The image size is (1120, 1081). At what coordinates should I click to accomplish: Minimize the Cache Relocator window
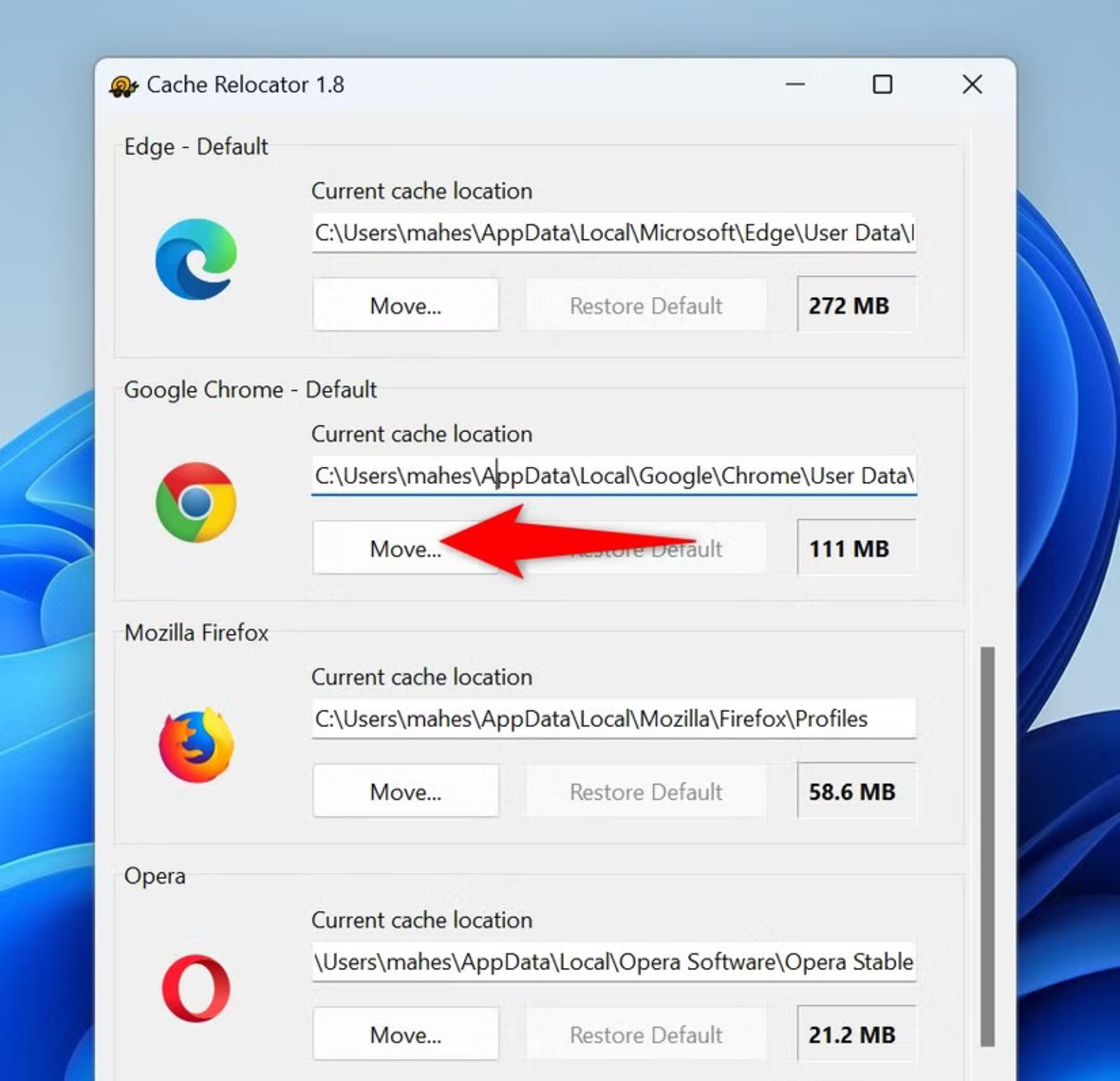794,85
